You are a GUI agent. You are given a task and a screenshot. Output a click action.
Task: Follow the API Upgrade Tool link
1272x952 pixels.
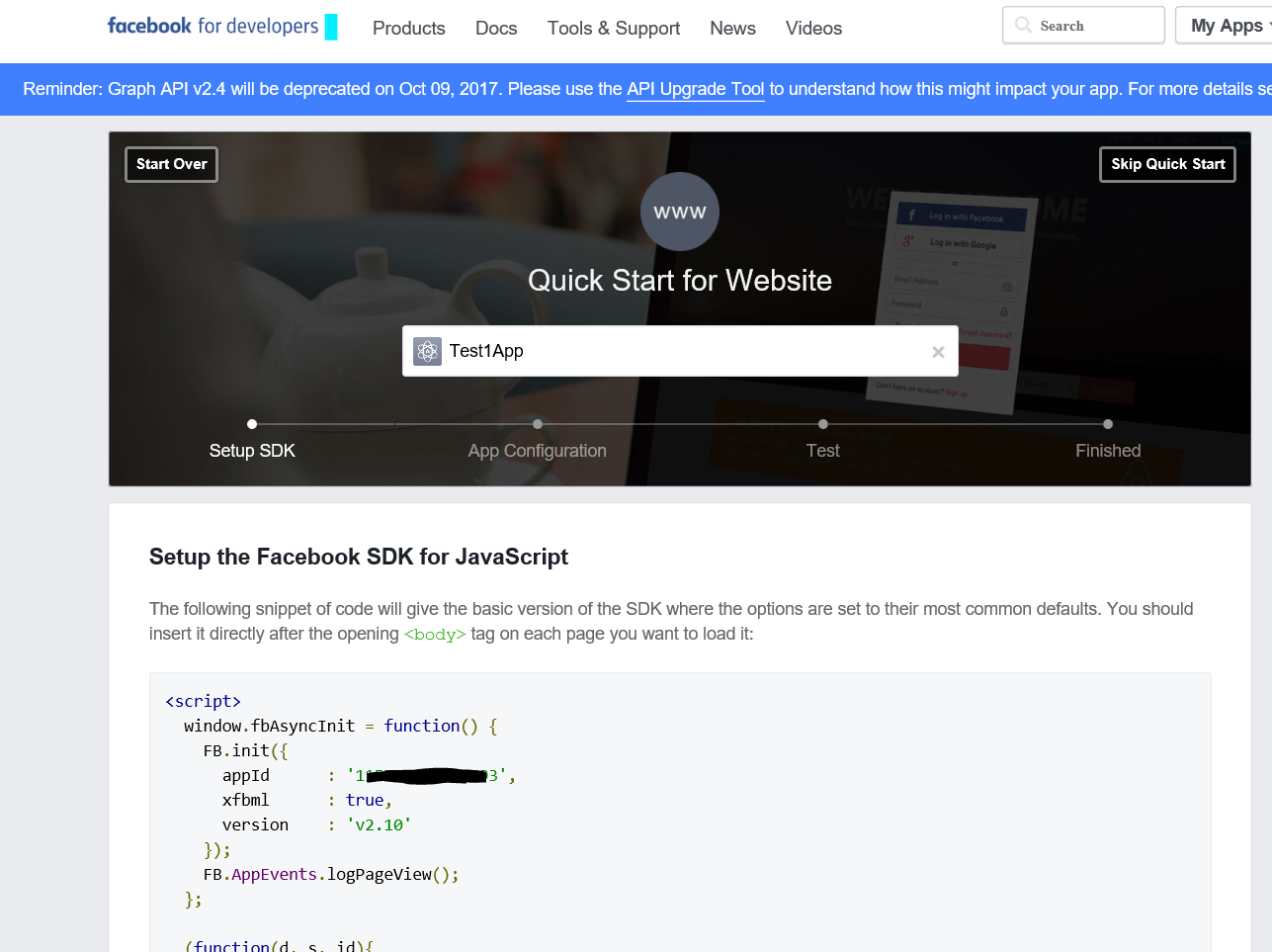point(695,89)
